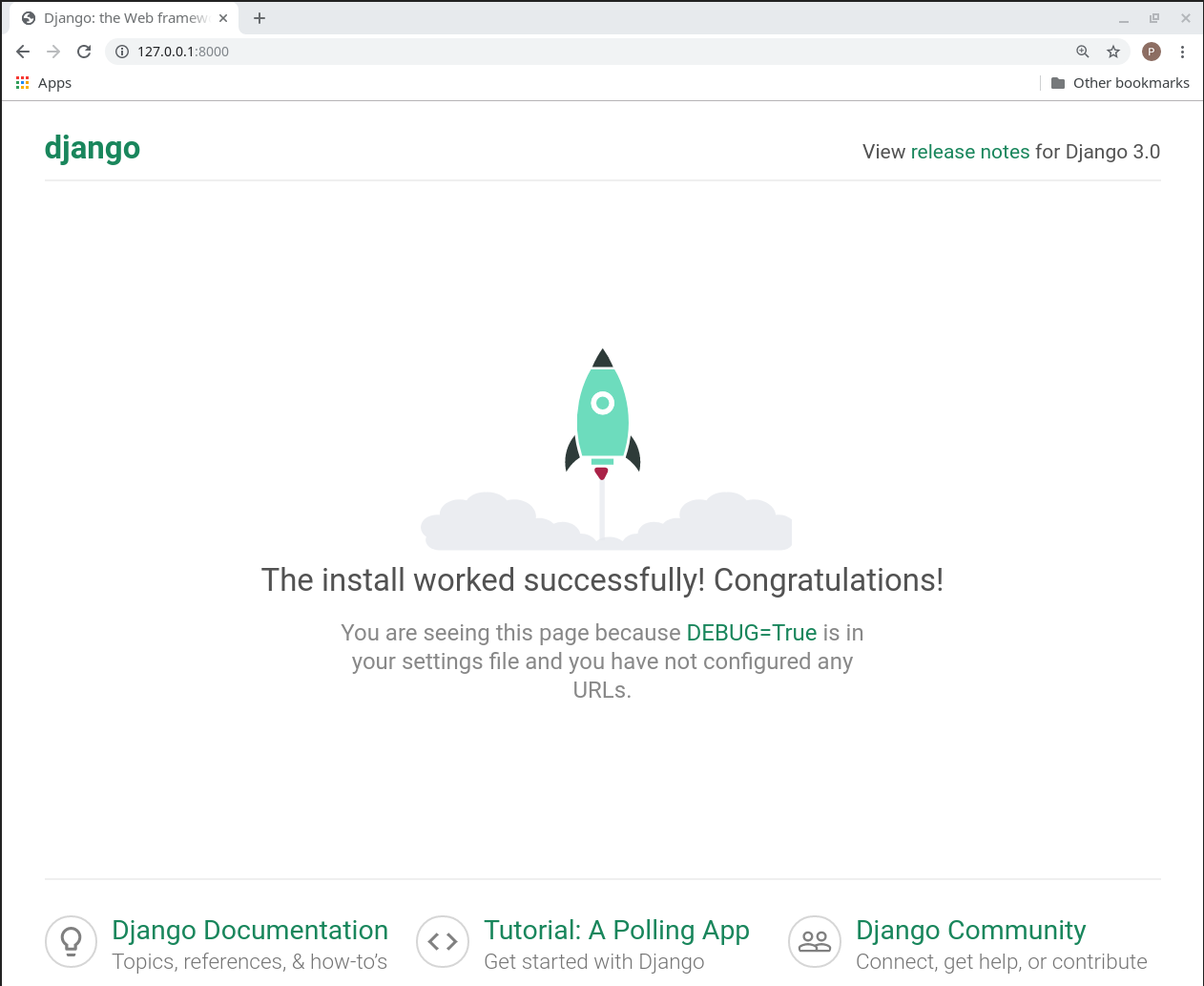Click the browser forward arrow
The width and height of the screenshot is (1204, 986).
coord(53,52)
